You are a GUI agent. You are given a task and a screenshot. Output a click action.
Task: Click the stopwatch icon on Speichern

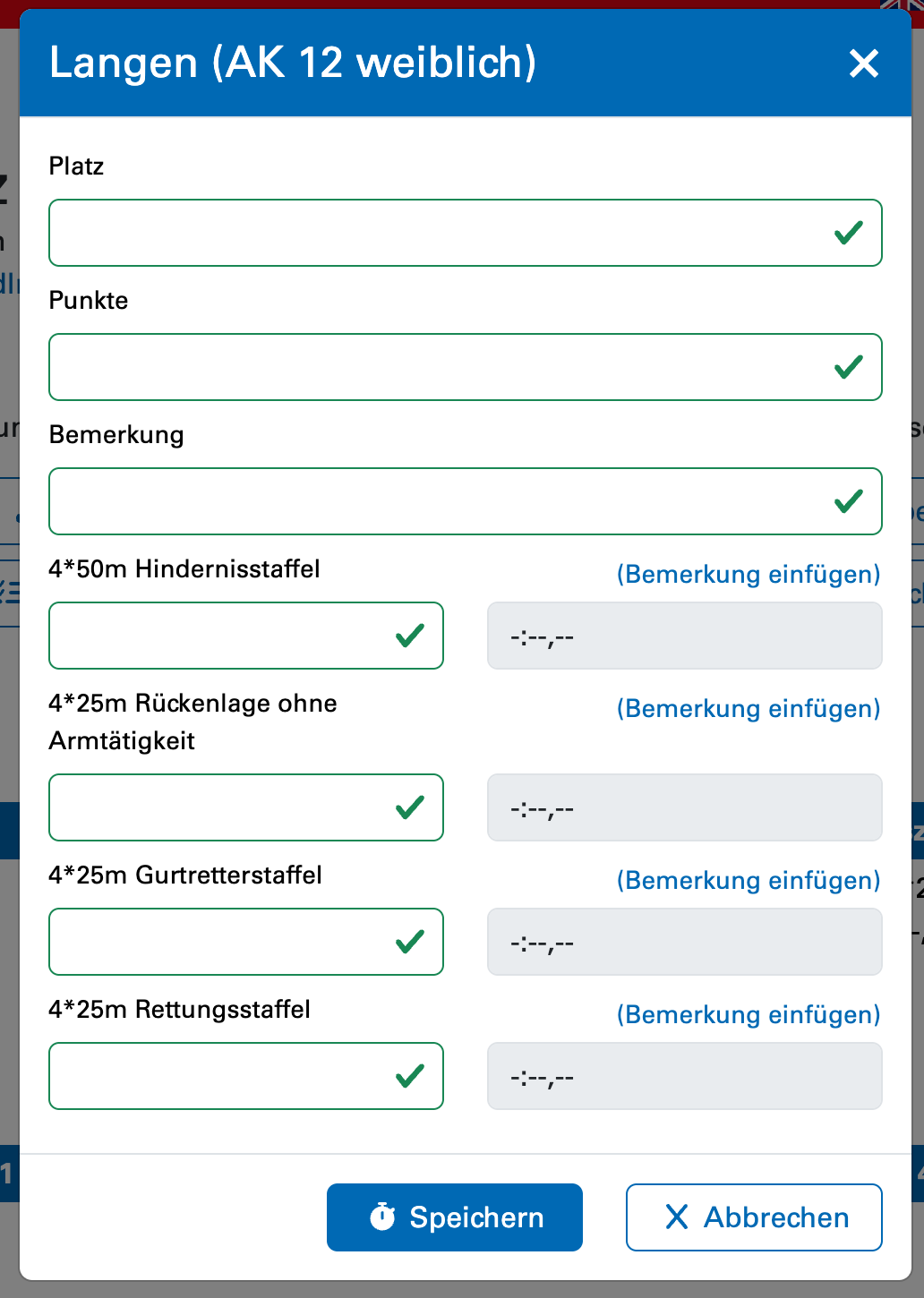coord(382,1217)
